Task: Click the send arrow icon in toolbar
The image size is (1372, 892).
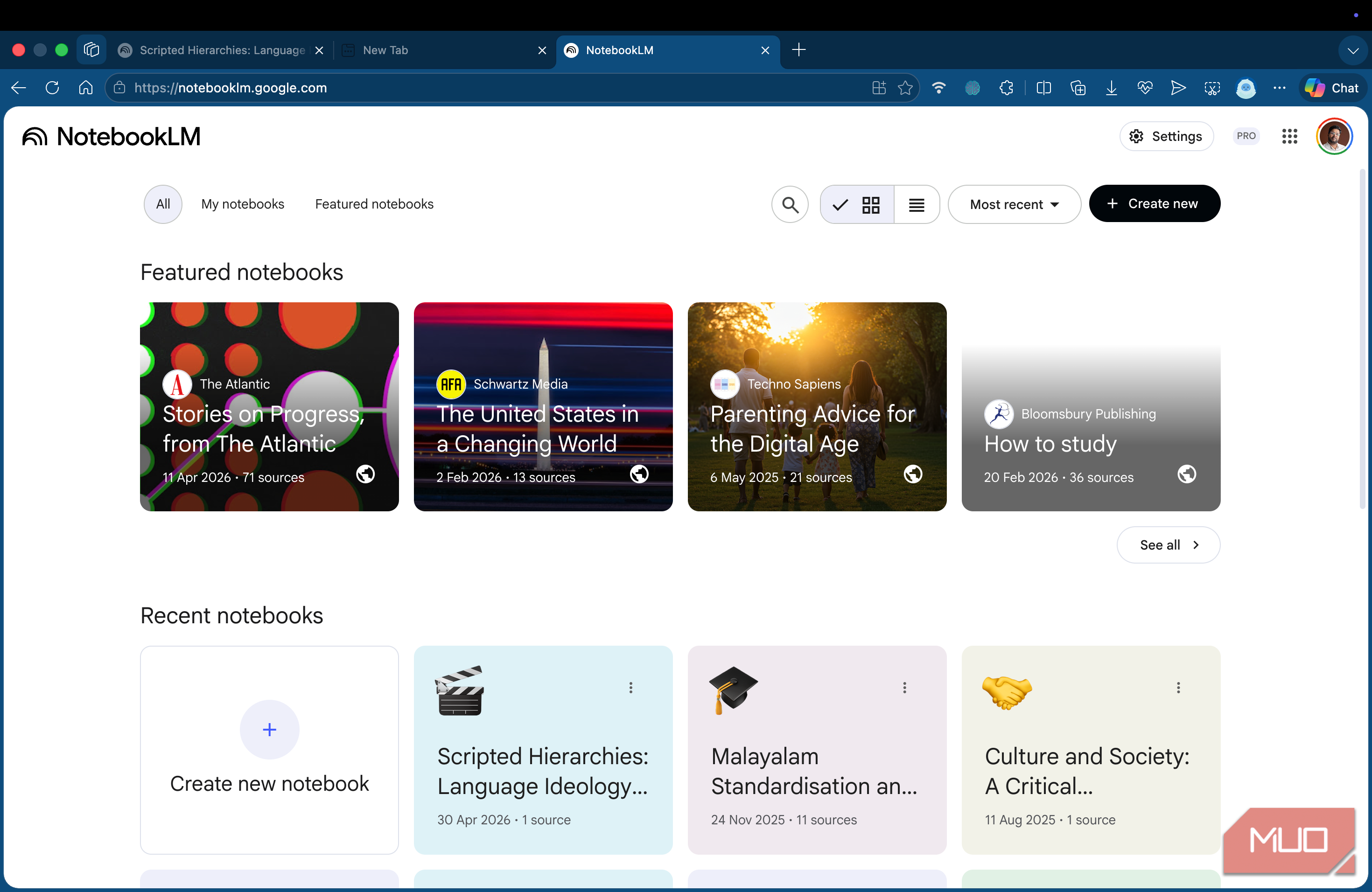Action: (1178, 88)
